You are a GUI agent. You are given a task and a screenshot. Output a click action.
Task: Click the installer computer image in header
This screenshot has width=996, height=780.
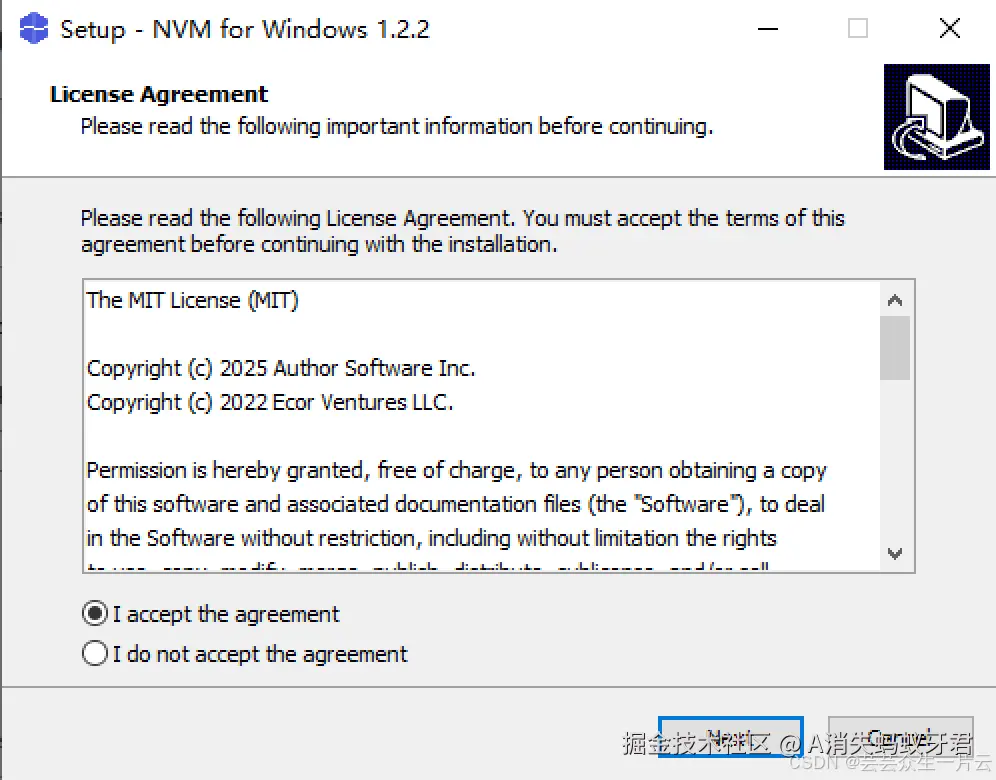point(936,117)
